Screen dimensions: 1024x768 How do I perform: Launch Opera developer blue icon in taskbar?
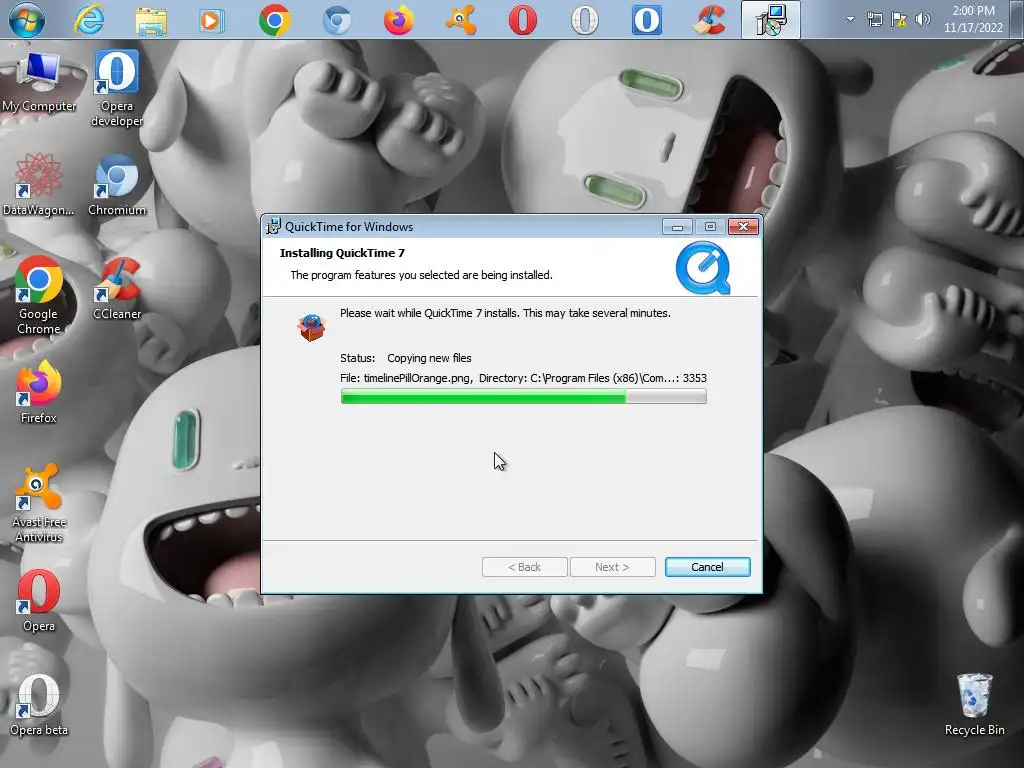[x=647, y=20]
